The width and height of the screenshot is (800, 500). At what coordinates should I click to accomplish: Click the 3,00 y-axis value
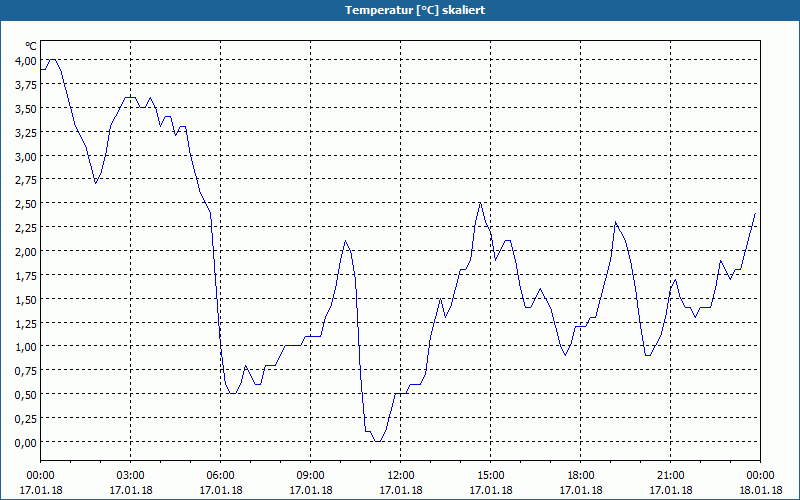tap(26, 156)
